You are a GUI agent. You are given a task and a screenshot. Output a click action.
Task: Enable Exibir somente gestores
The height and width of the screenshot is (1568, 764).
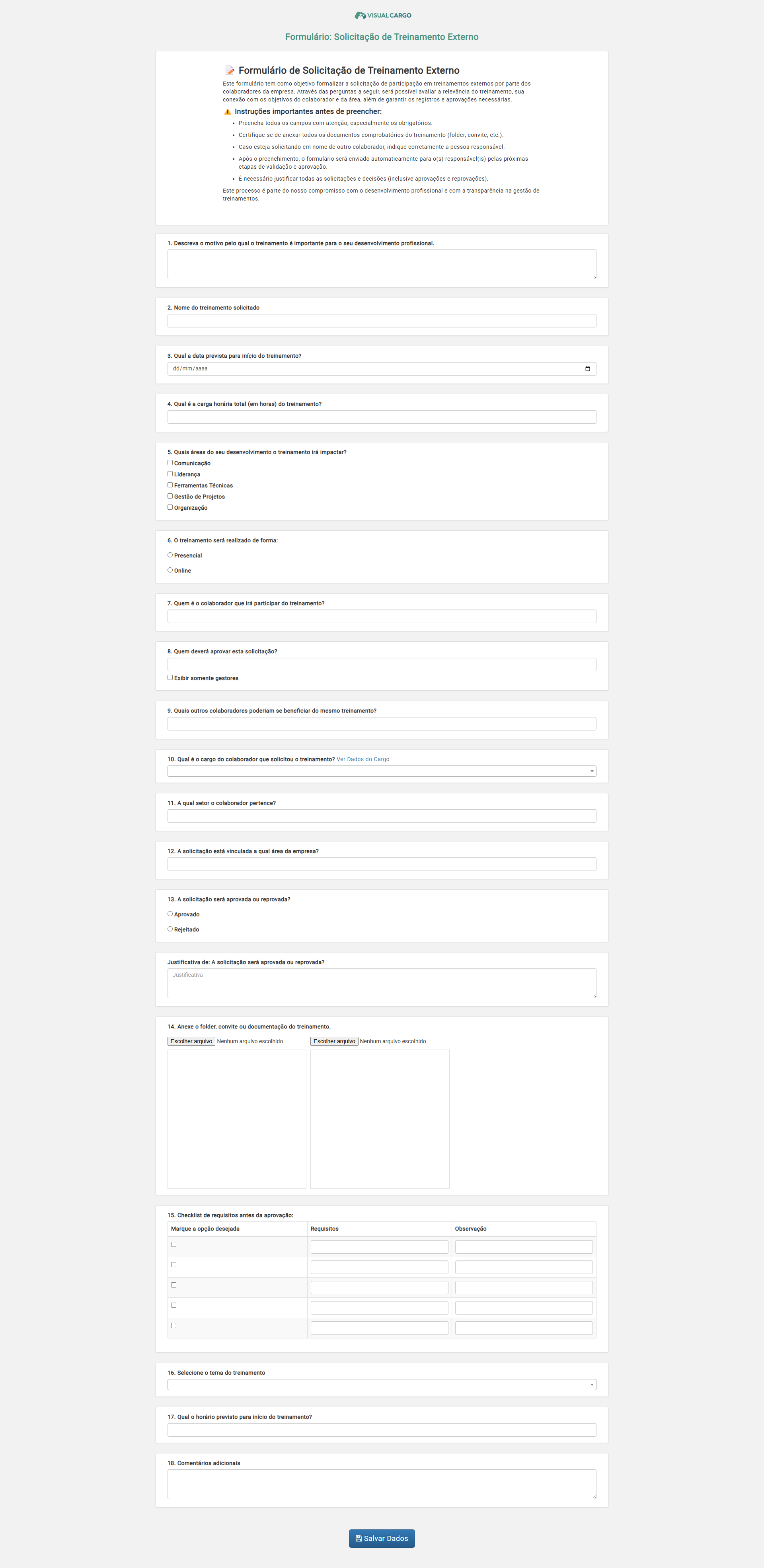170,678
